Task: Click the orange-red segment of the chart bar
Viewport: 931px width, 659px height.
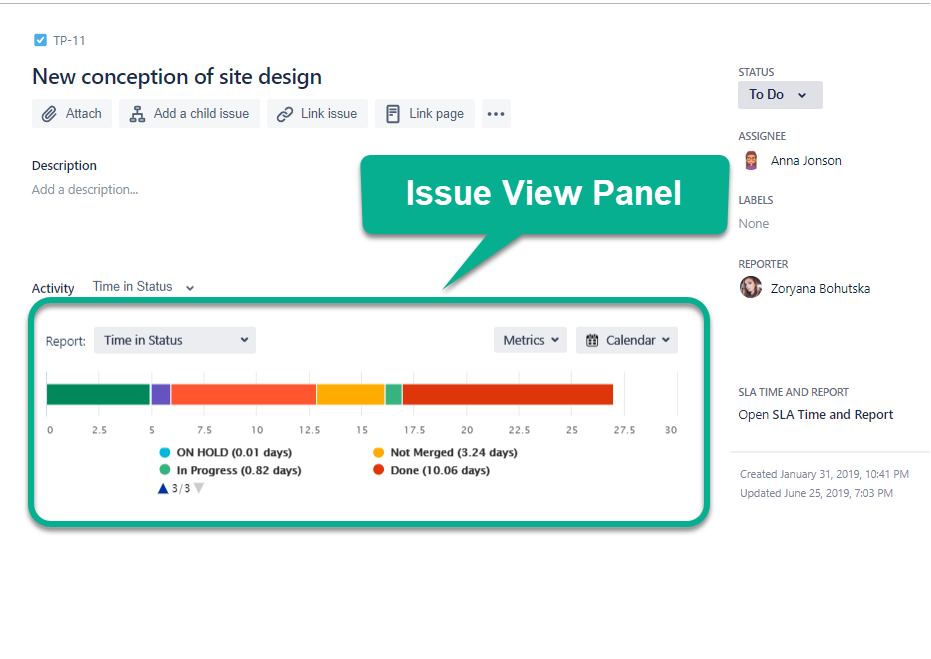Action: (x=243, y=394)
